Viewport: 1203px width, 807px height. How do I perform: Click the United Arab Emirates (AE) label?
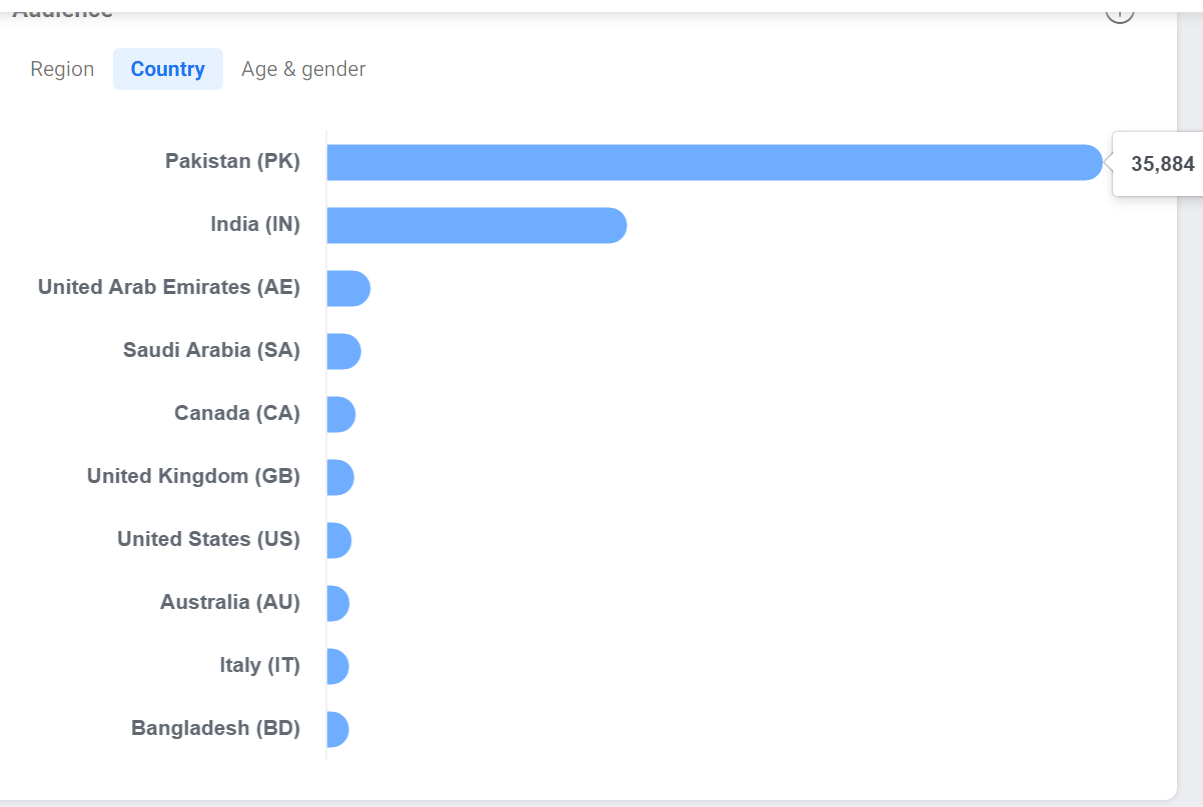pyautogui.click(x=169, y=287)
